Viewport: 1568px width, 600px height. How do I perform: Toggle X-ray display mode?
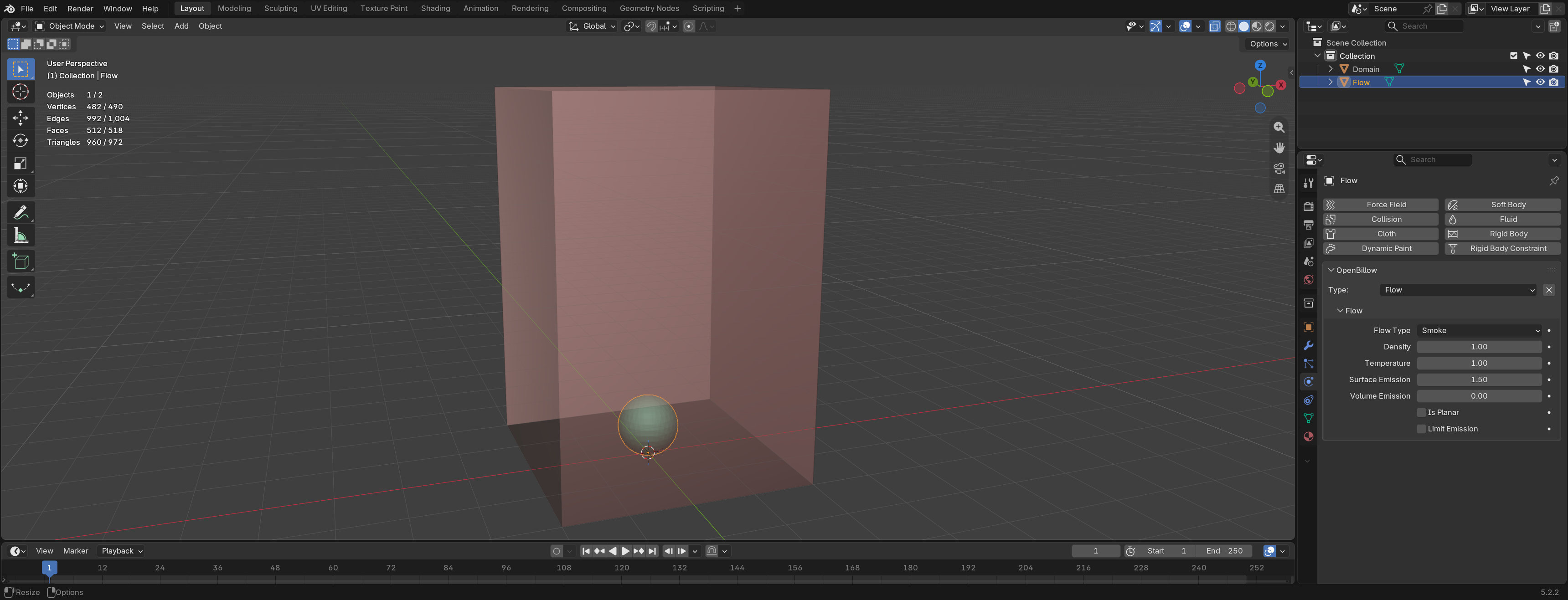tap(1214, 26)
